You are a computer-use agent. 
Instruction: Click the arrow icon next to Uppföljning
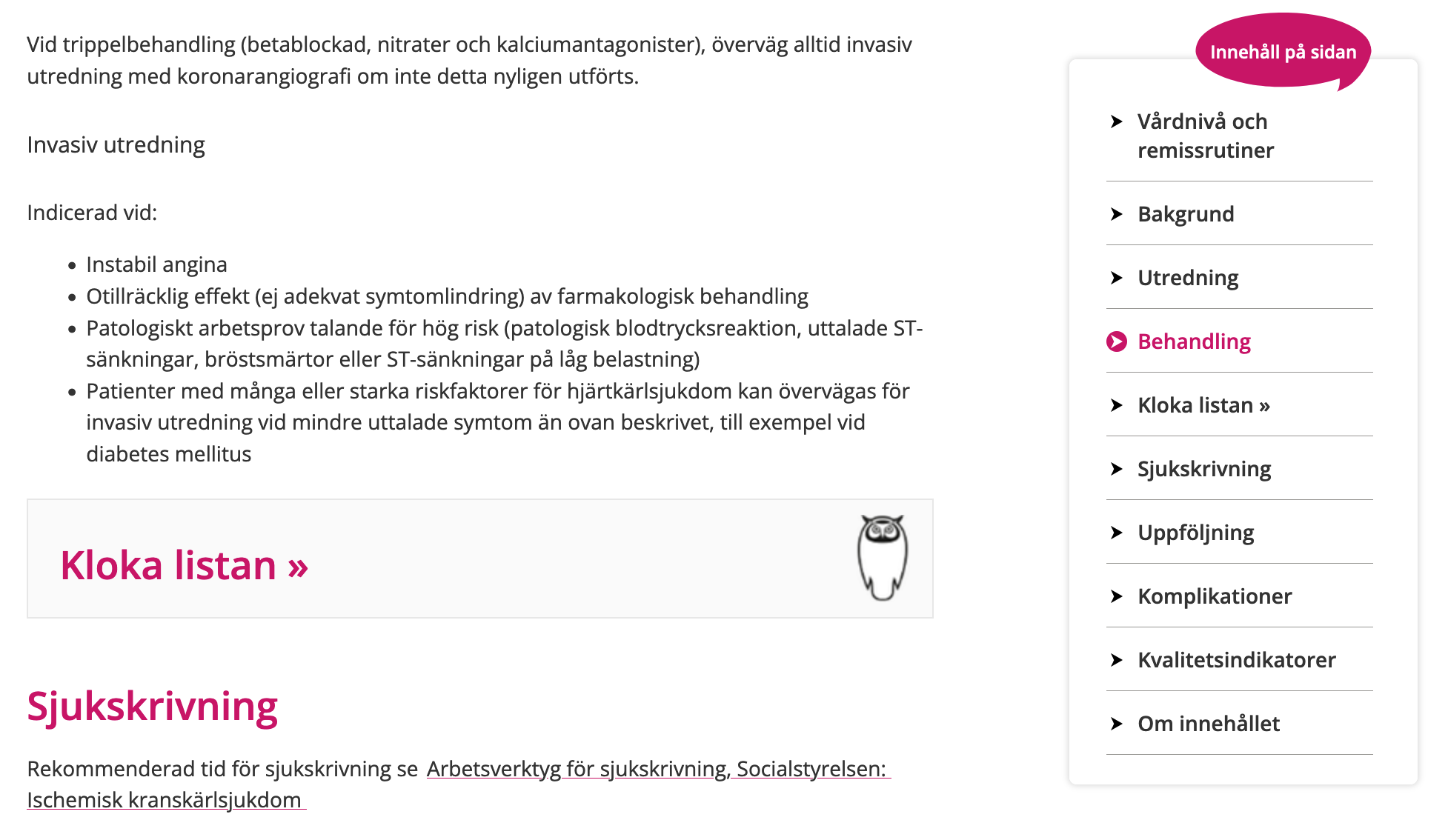click(1117, 533)
